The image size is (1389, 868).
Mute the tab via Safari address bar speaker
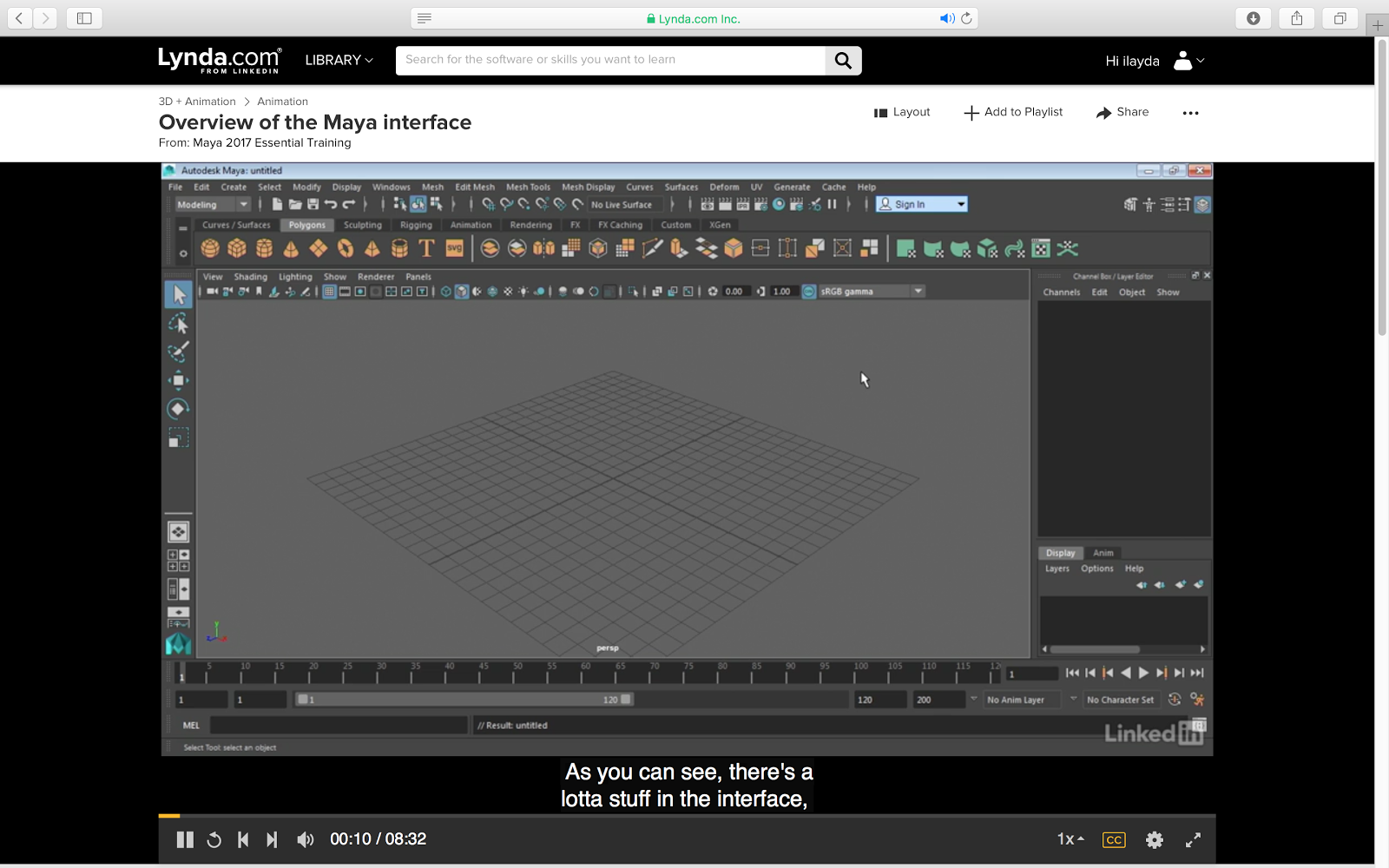(x=946, y=18)
